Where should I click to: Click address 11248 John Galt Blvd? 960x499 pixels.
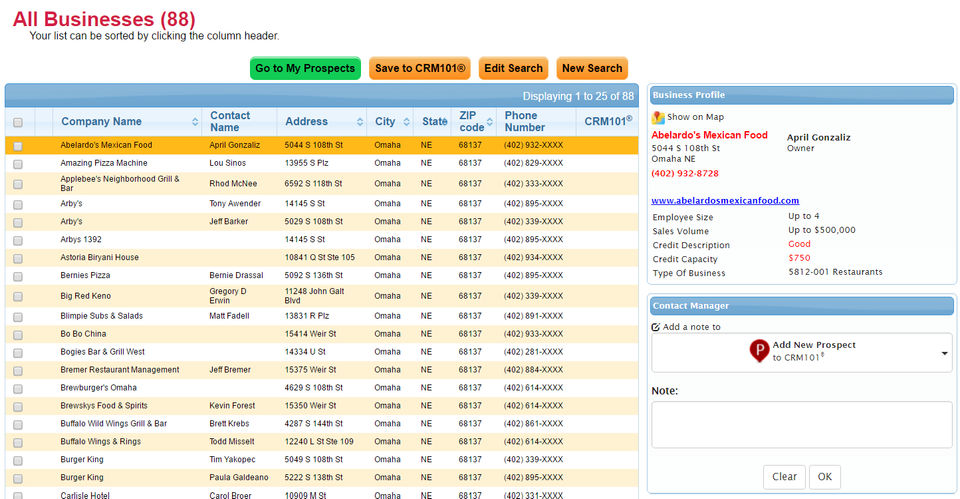(314, 296)
